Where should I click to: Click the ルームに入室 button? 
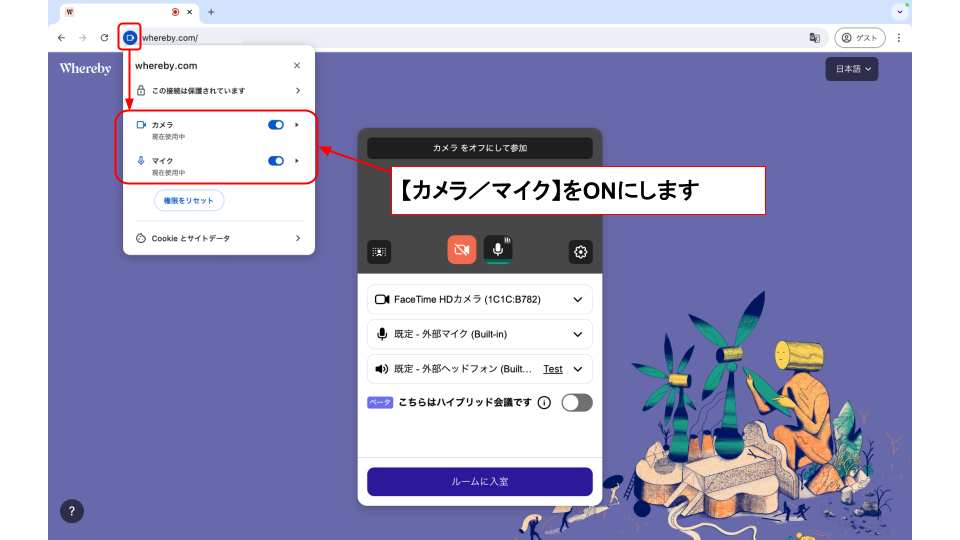coord(480,482)
